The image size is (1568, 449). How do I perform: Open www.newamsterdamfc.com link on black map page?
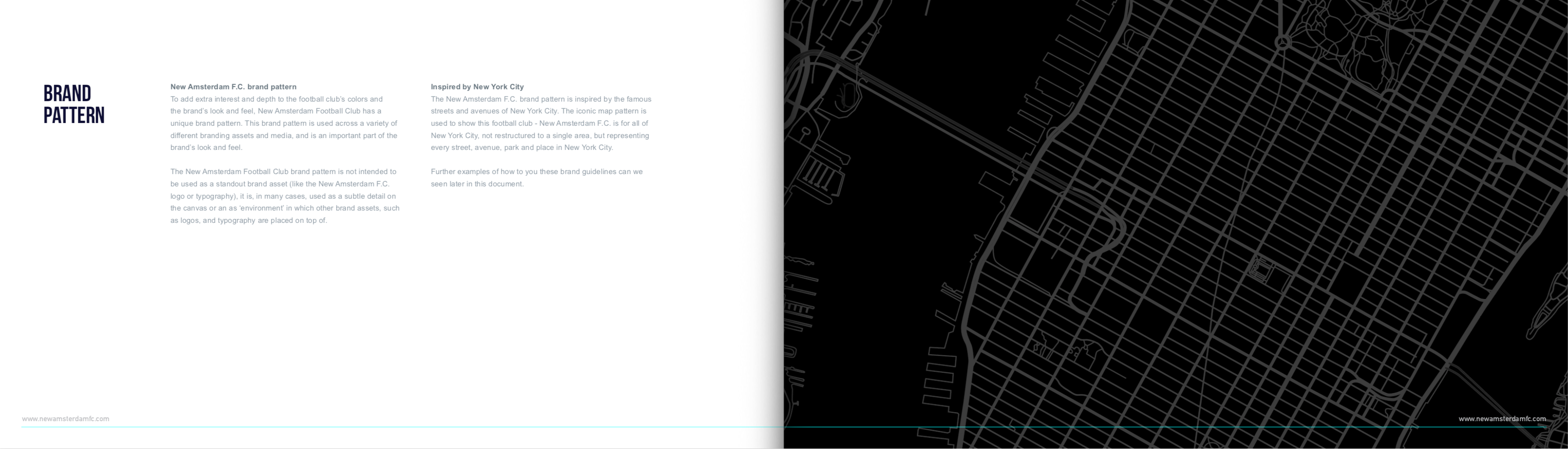point(1502,418)
